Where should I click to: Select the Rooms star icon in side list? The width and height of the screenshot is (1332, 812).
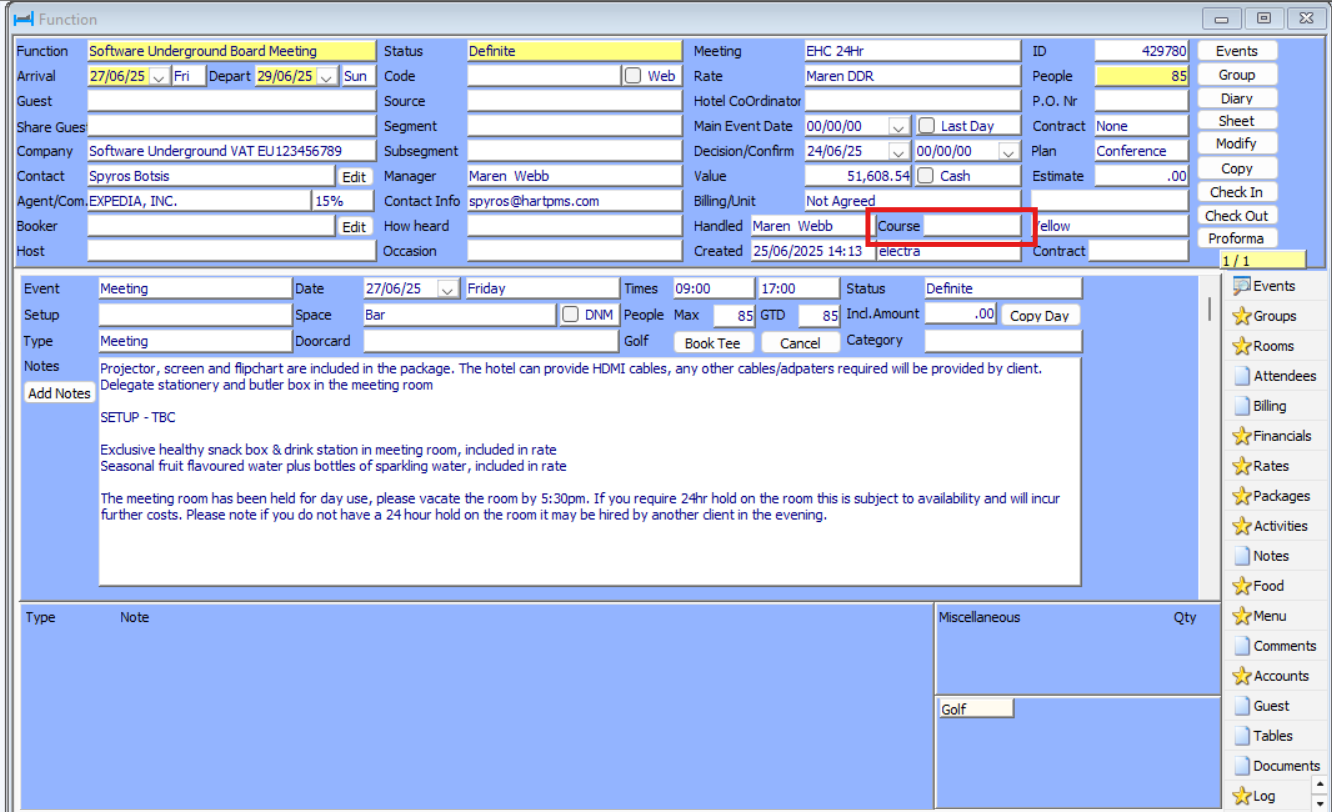(x=1242, y=346)
